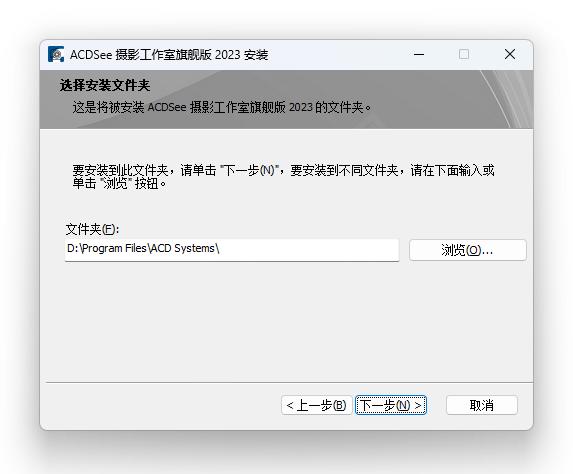Minimize the ACDSee setup window
Screen dimensions: 573x474
(419, 54)
